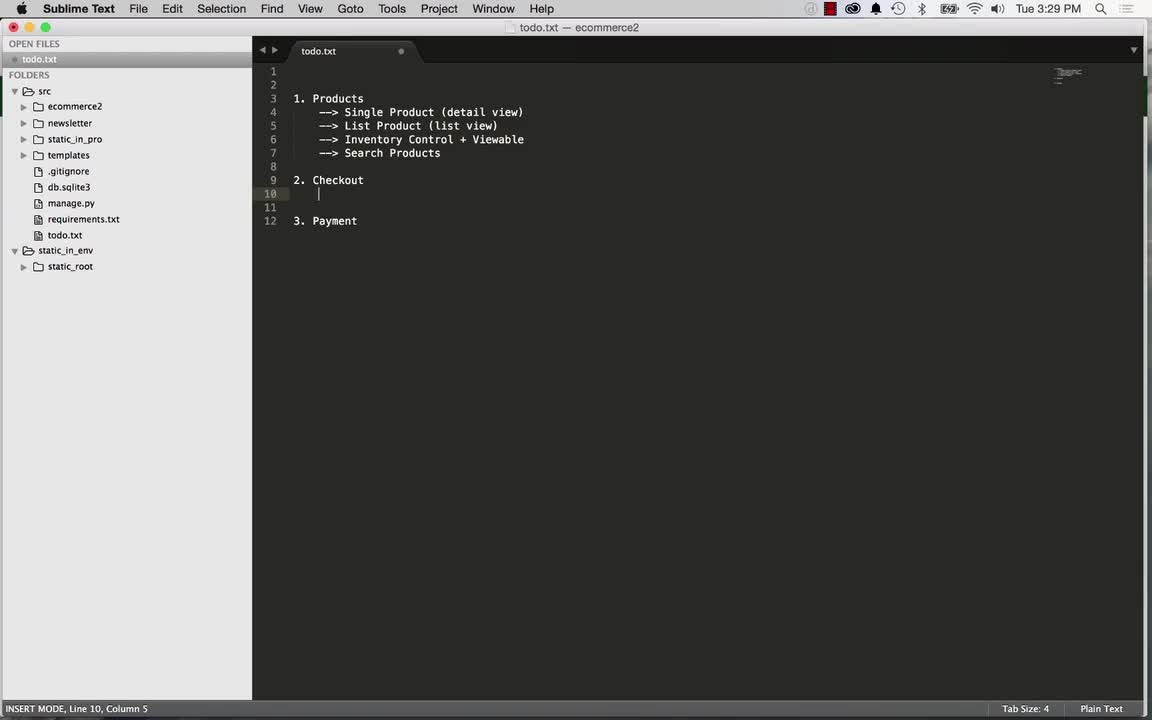
Task: Open the Sublime Text app menu
Action: pos(79,9)
